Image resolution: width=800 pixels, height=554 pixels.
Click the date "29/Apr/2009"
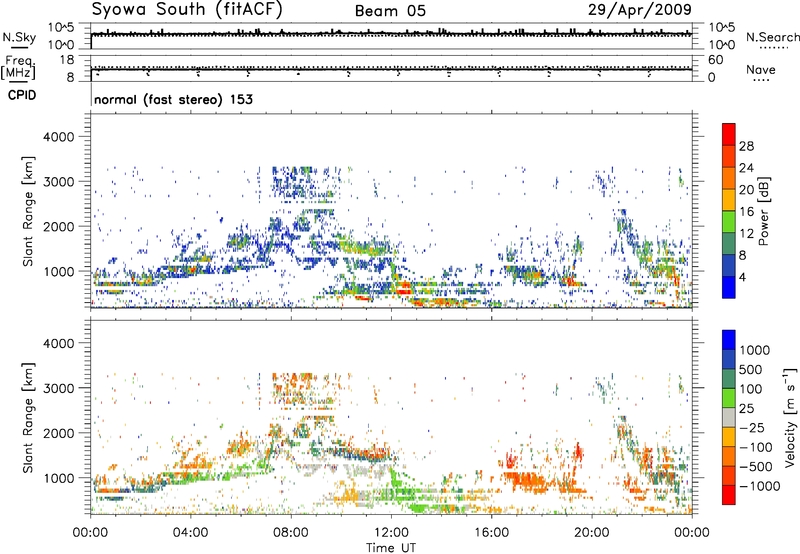[x=640, y=10]
